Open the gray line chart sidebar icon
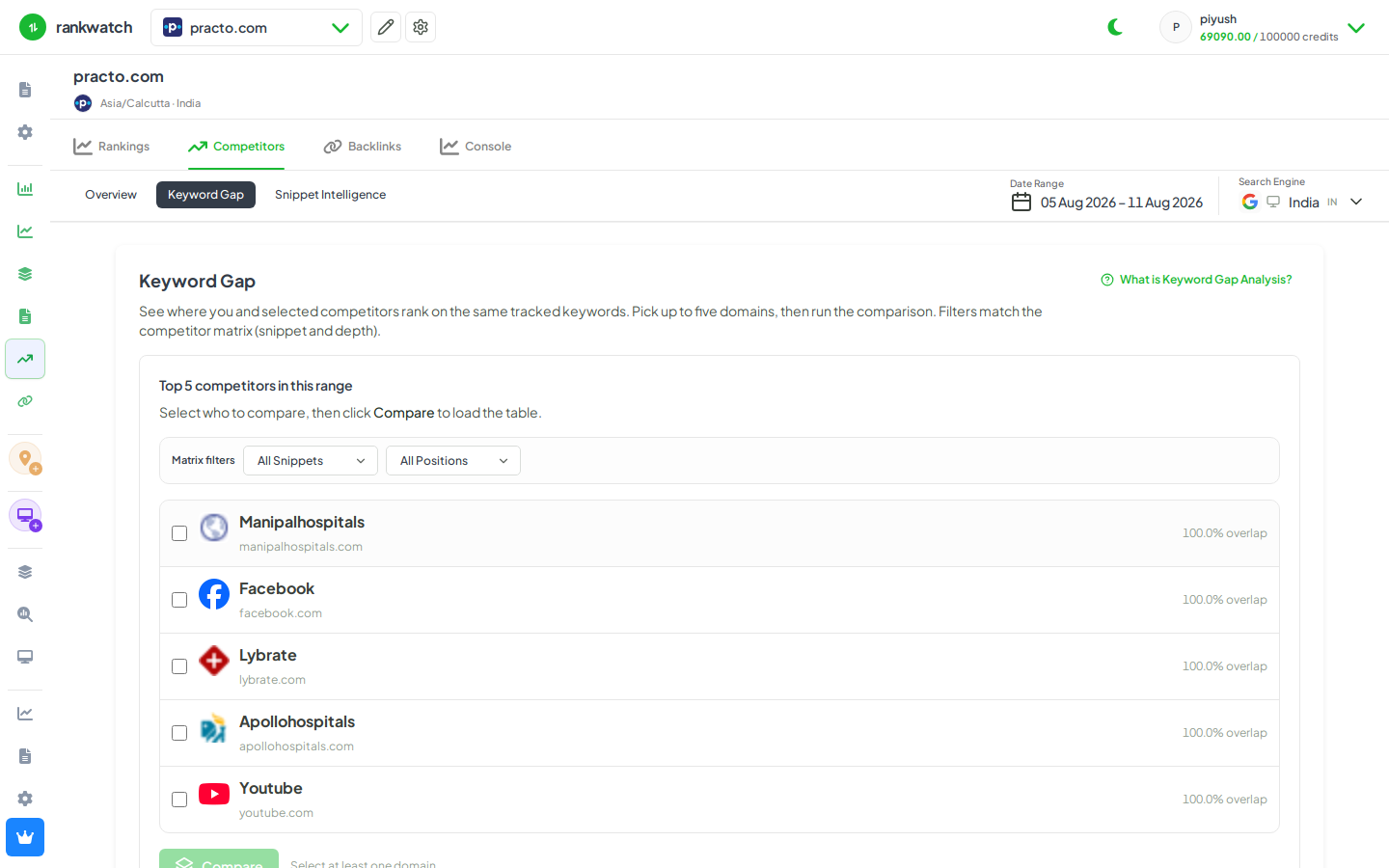The height and width of the screenshot is (868, 1389). 25,714
